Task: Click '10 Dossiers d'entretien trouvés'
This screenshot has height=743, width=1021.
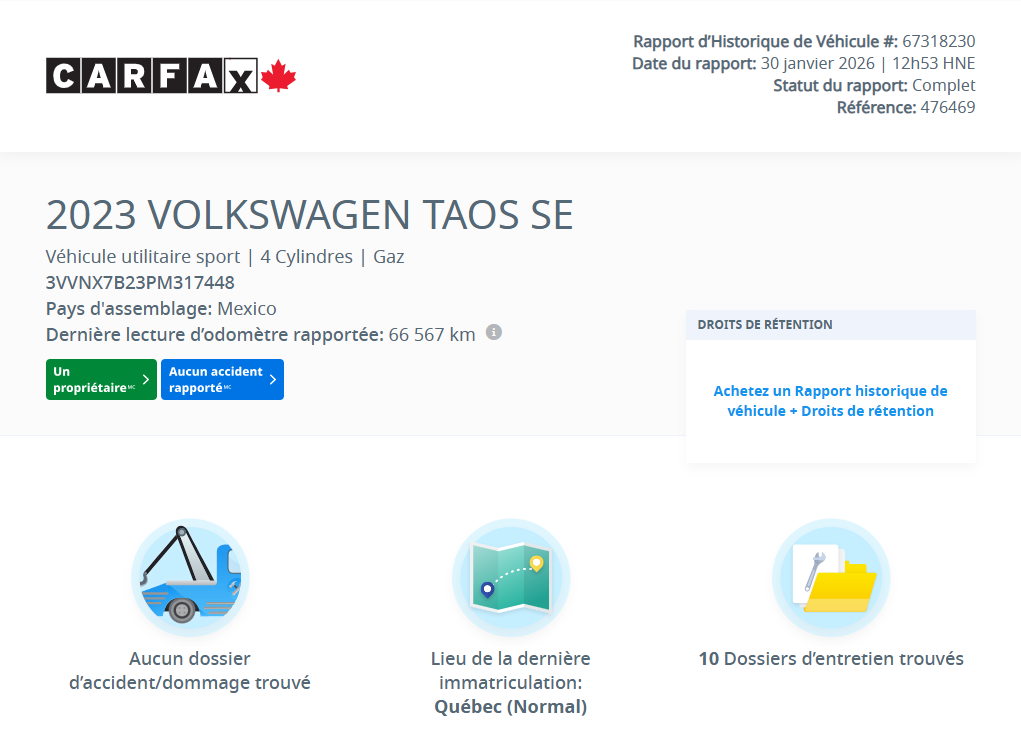Action: (830, 659)
